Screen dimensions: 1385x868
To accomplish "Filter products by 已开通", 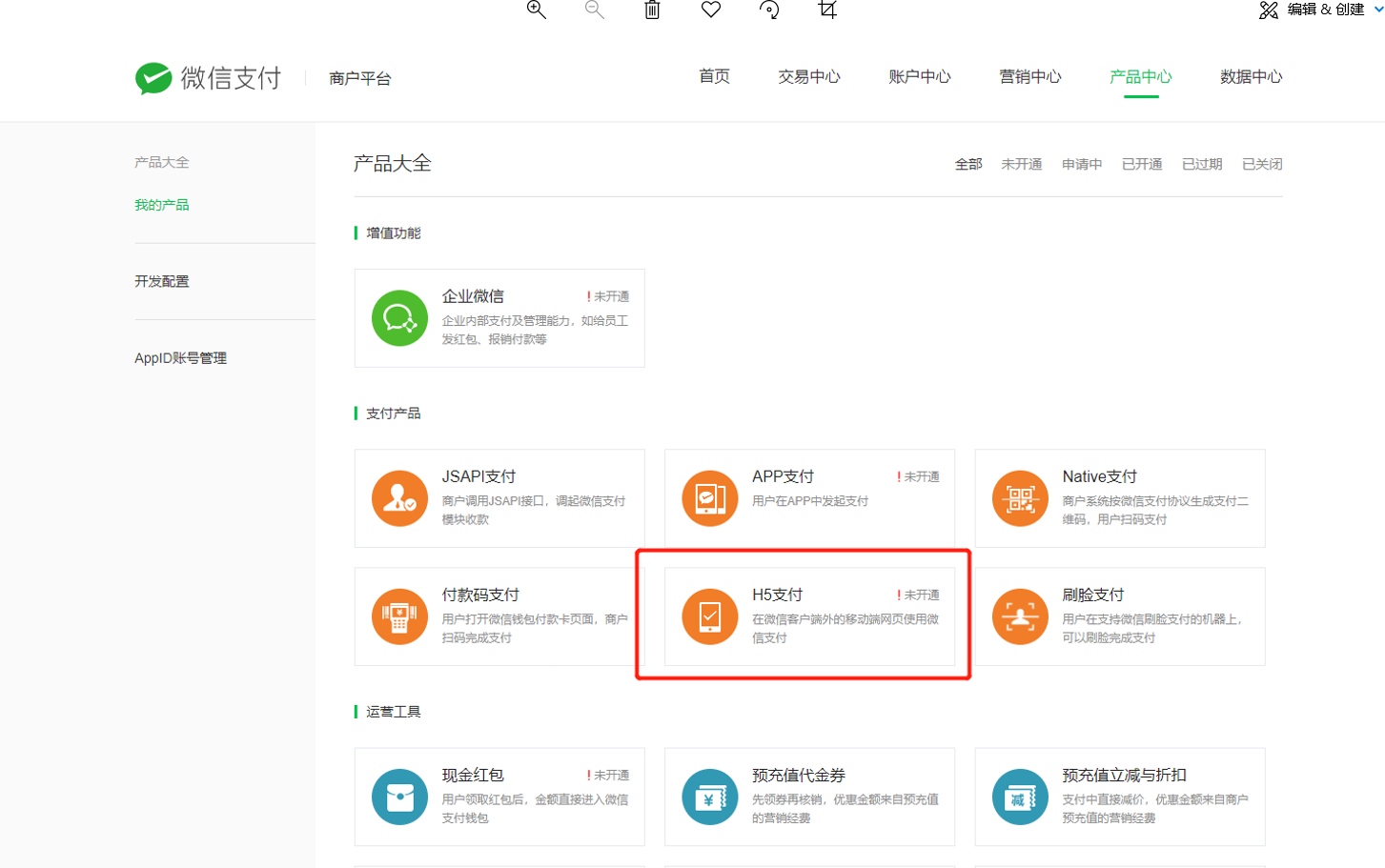I will [1142, 164].
